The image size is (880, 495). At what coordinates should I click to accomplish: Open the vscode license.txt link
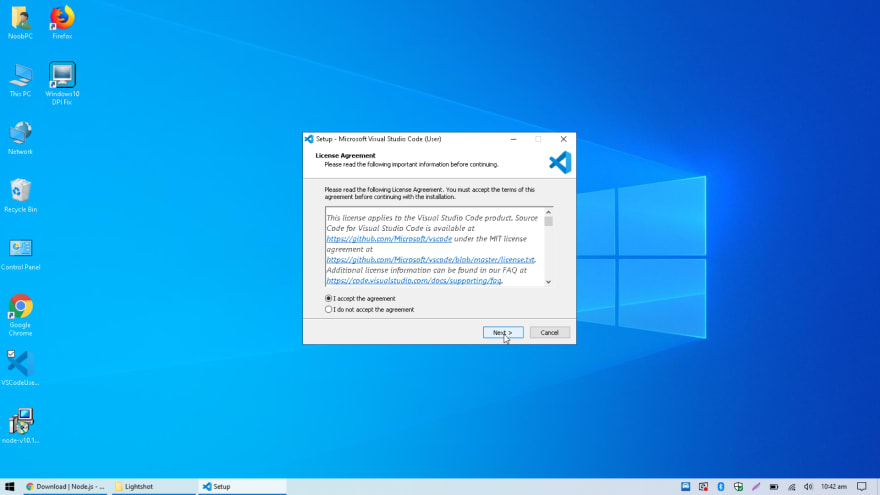point(430,259)
